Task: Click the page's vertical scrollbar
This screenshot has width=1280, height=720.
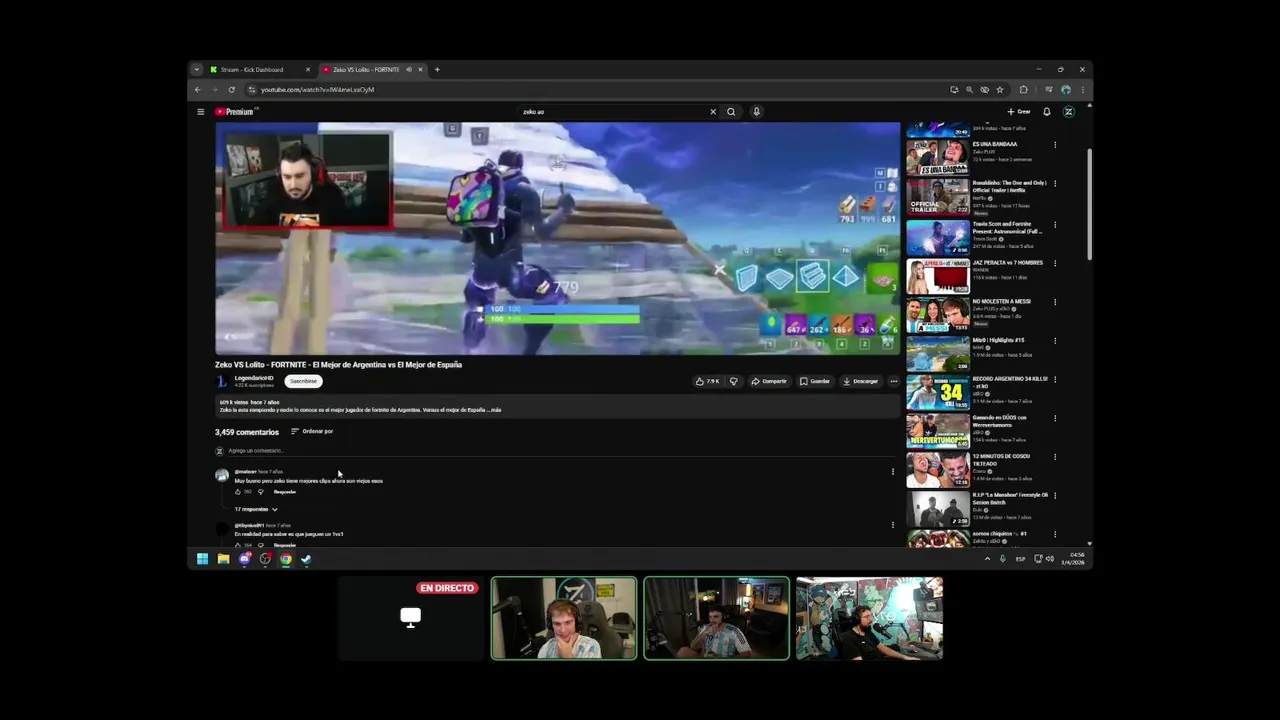Action: tap(1089, 205)
